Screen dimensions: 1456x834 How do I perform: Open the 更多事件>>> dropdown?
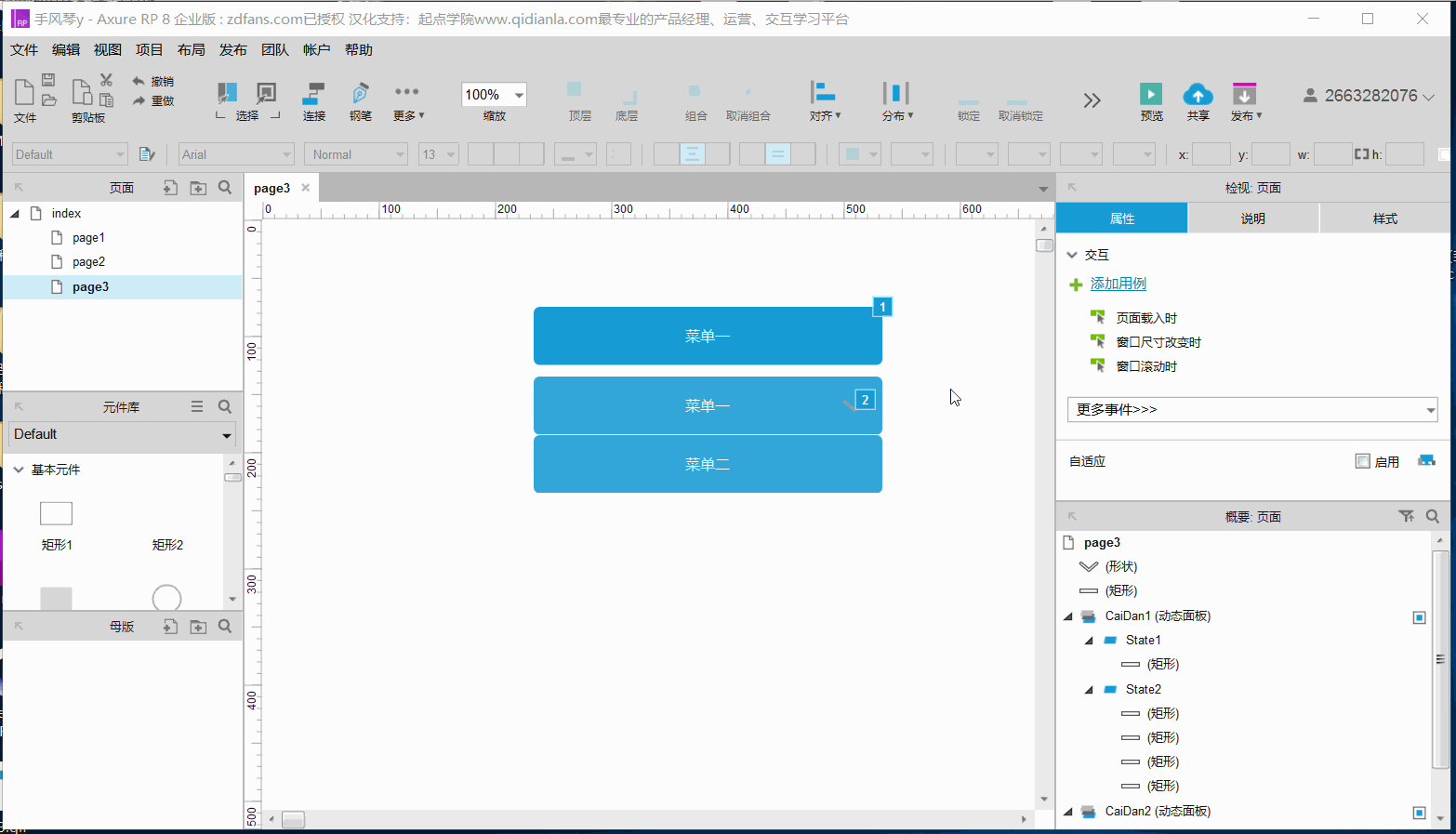1252,409
